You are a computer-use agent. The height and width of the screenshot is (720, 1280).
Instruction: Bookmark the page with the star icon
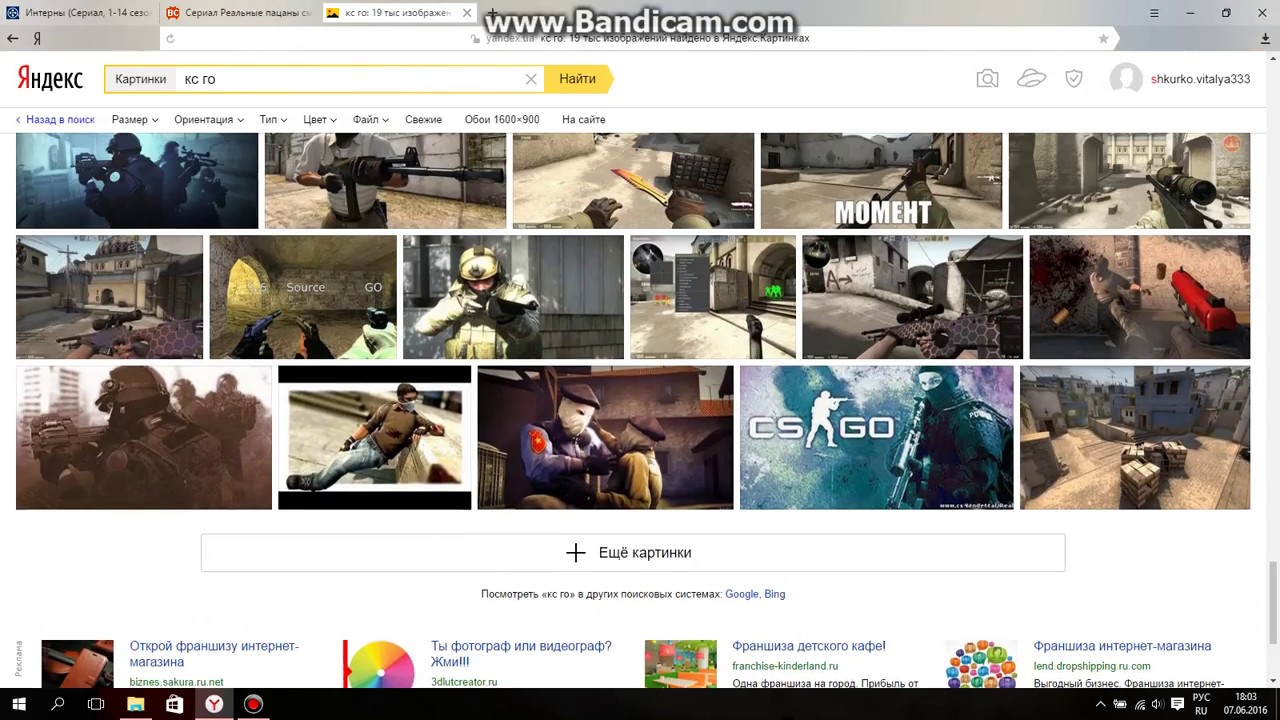point(1103,38)
